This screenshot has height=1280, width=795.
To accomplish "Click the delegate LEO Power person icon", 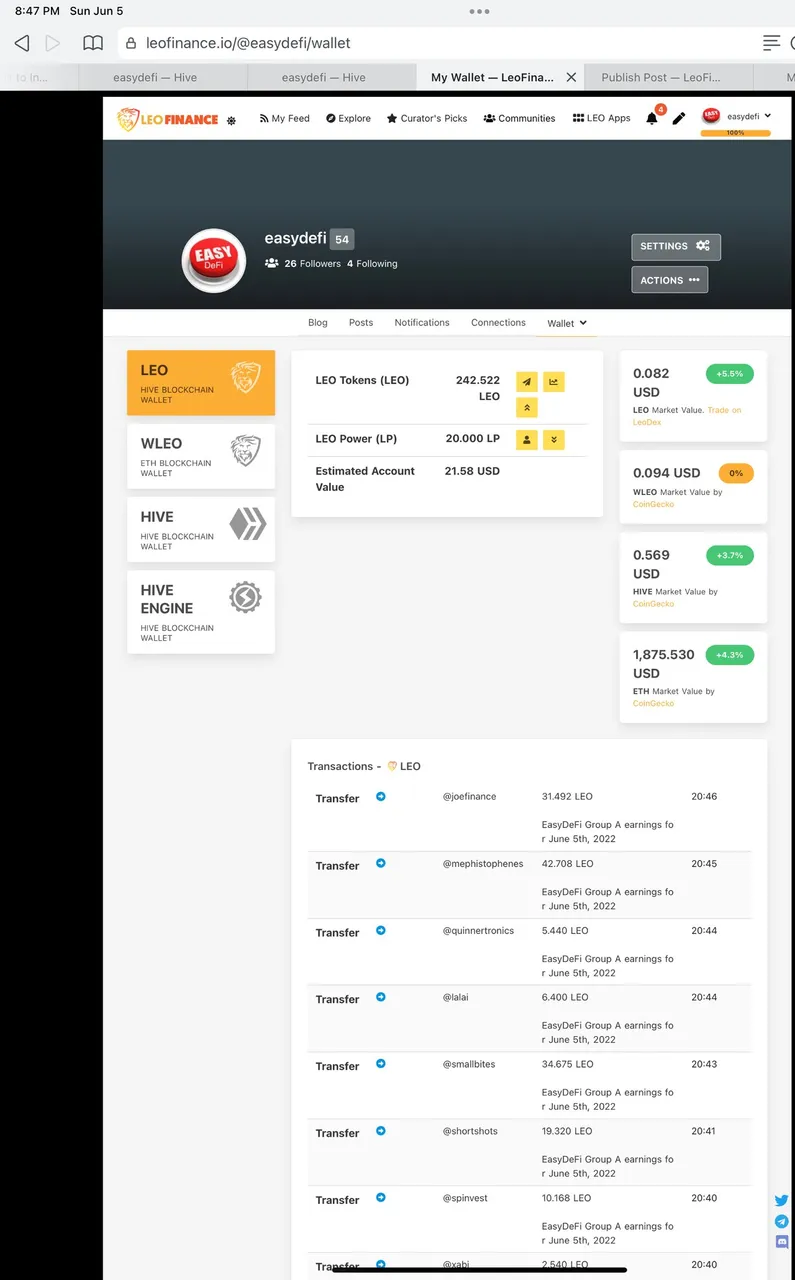I will click(x=527, y=440).
